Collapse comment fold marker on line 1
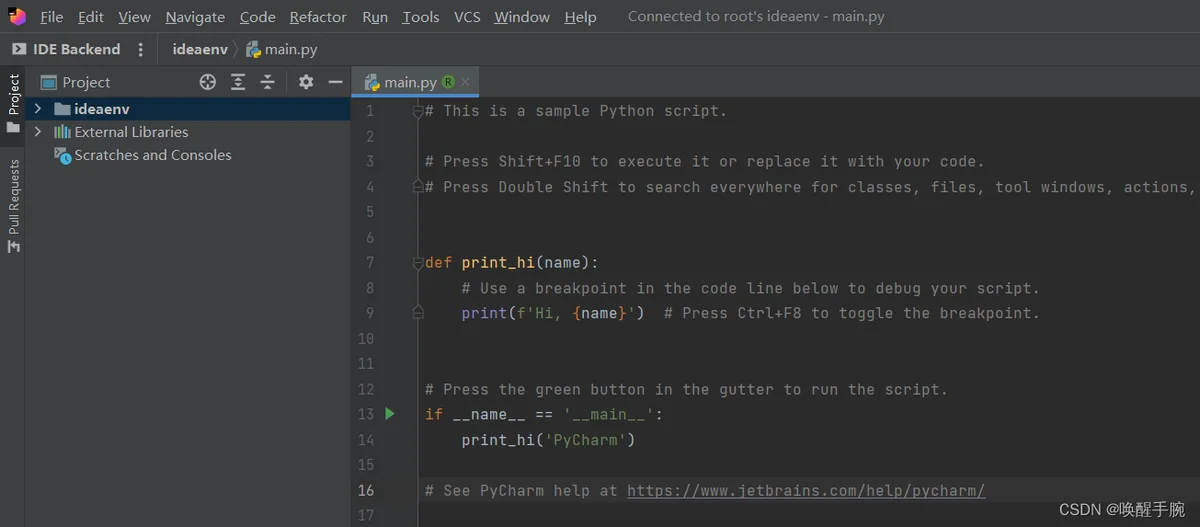Viewport: 1200px width, 527px height. 419,111
